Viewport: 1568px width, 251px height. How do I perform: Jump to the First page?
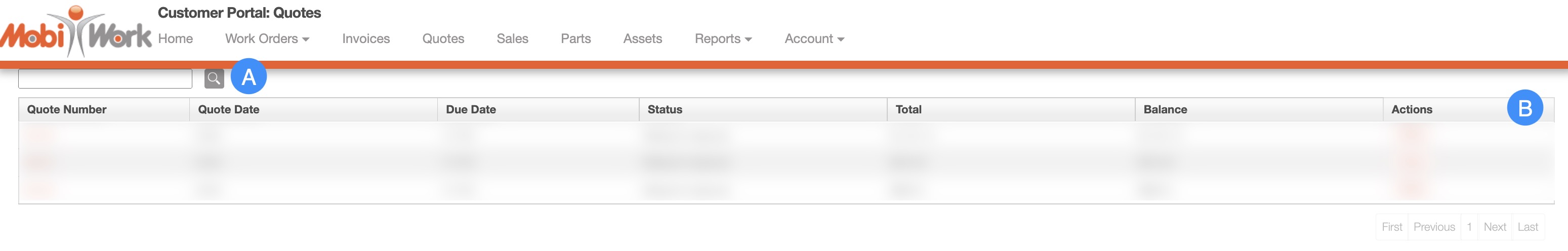tap(1391, 227)
